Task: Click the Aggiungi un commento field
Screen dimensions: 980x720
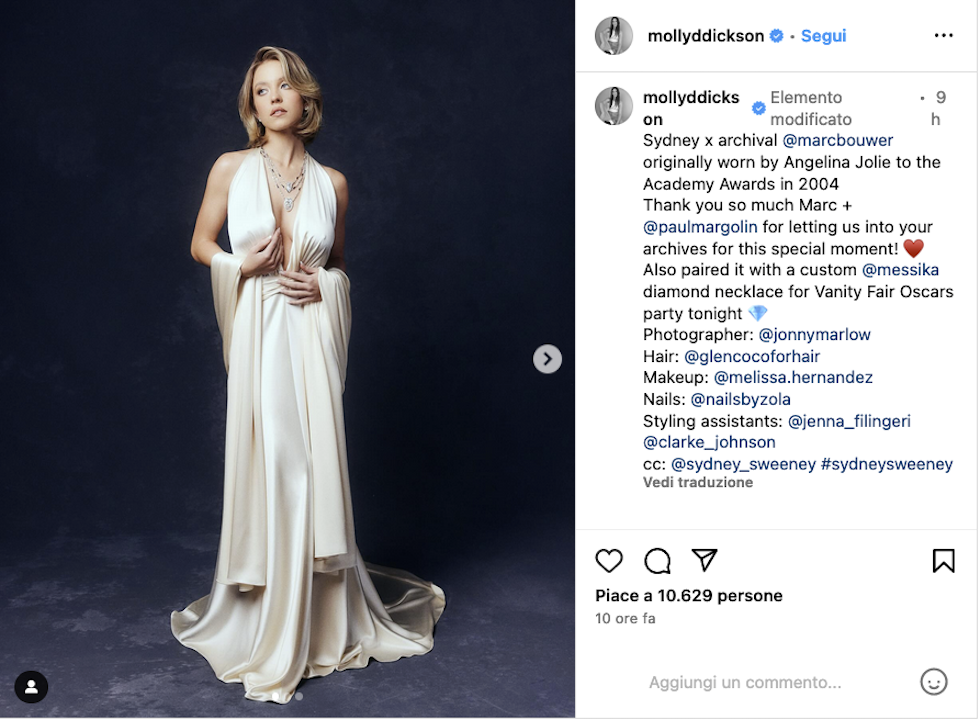Action: click(x=745, y=683)
